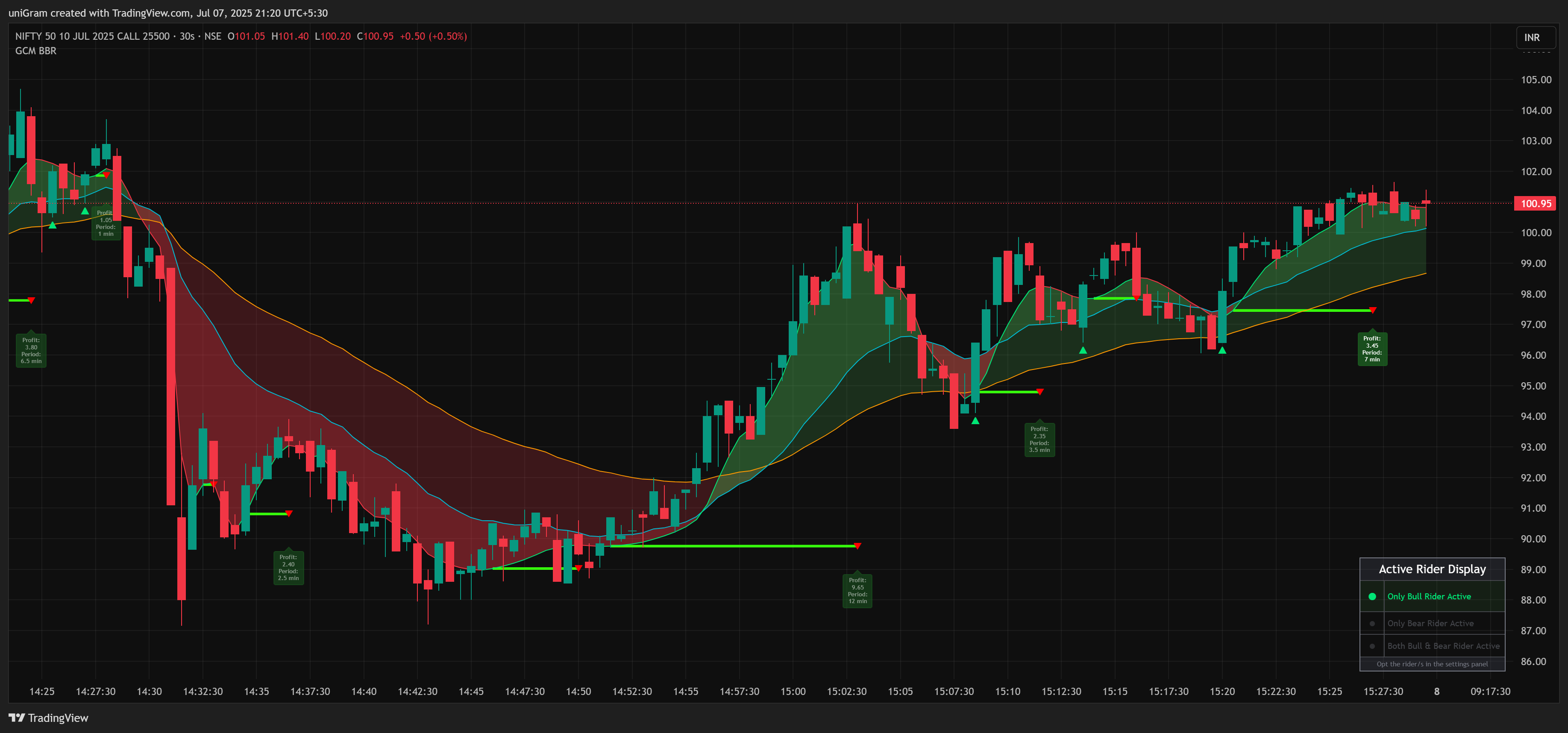Click the 15:20 time axis label
1568x733 pixels.
pos(1222,692)
